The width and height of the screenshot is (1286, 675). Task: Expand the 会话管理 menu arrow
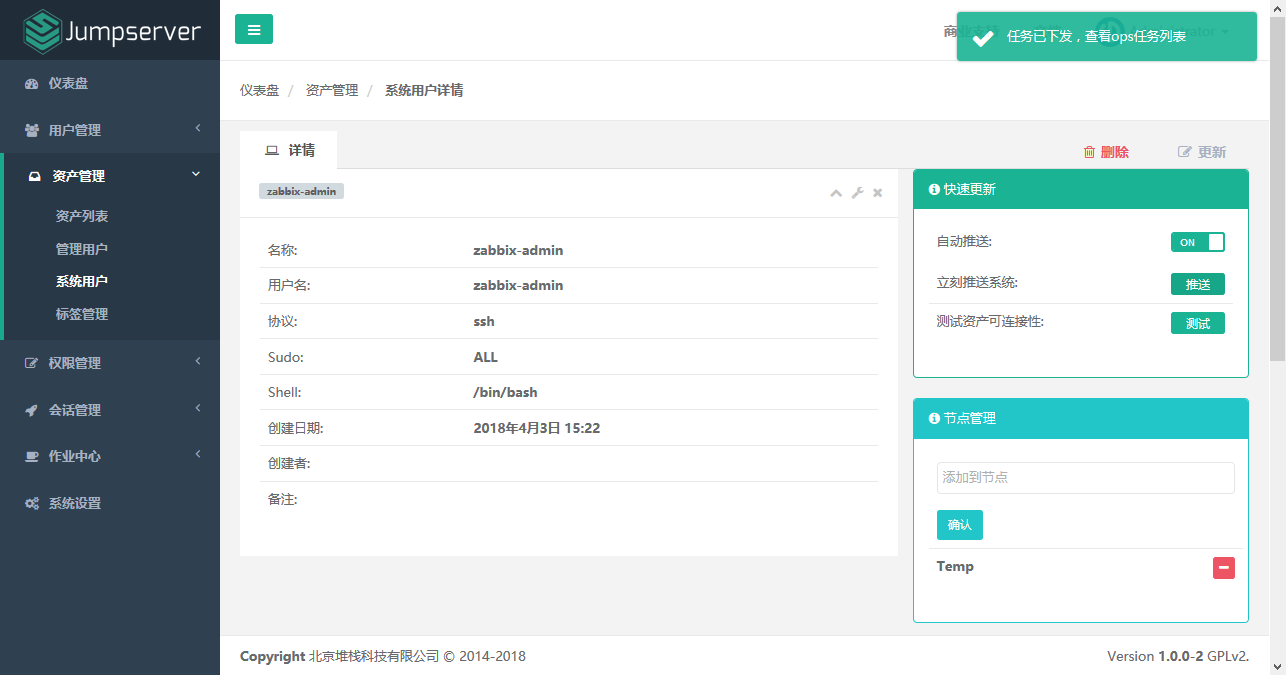[x=198, y=408]
